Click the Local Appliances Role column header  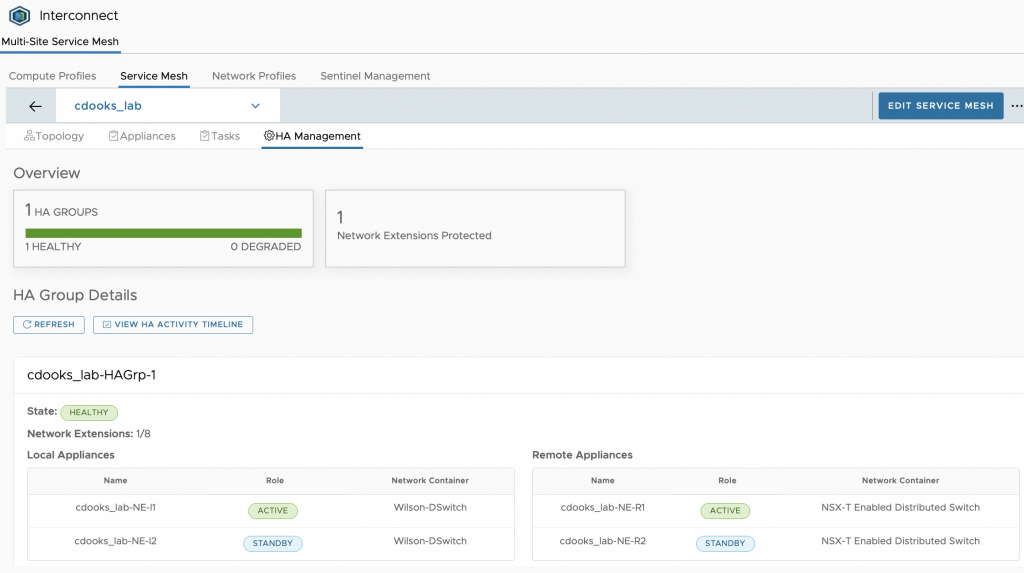coord(275,481)
